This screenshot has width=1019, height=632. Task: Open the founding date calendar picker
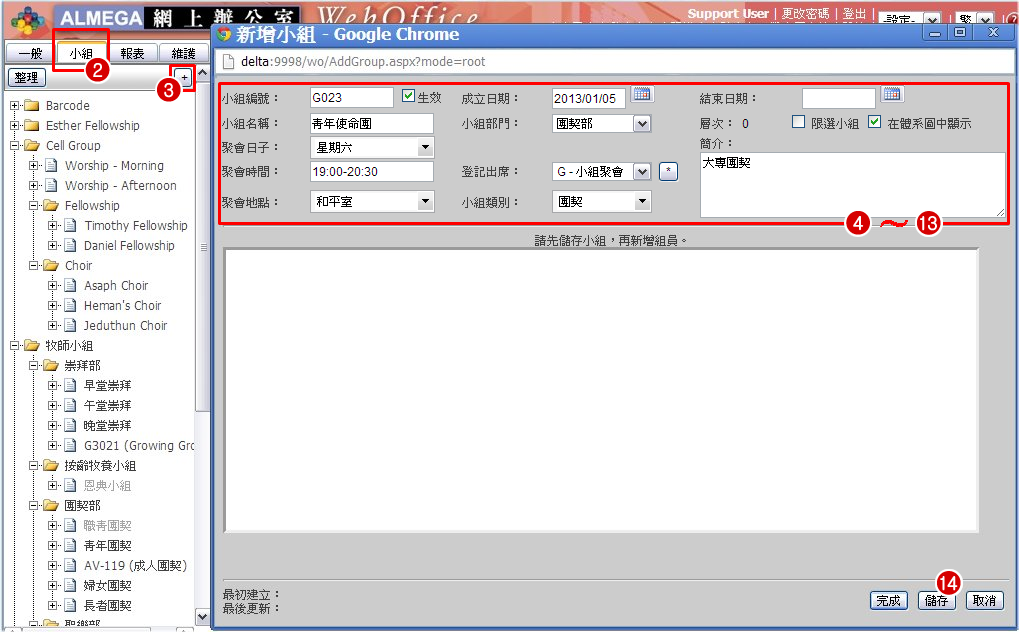[x=642, y=96]
